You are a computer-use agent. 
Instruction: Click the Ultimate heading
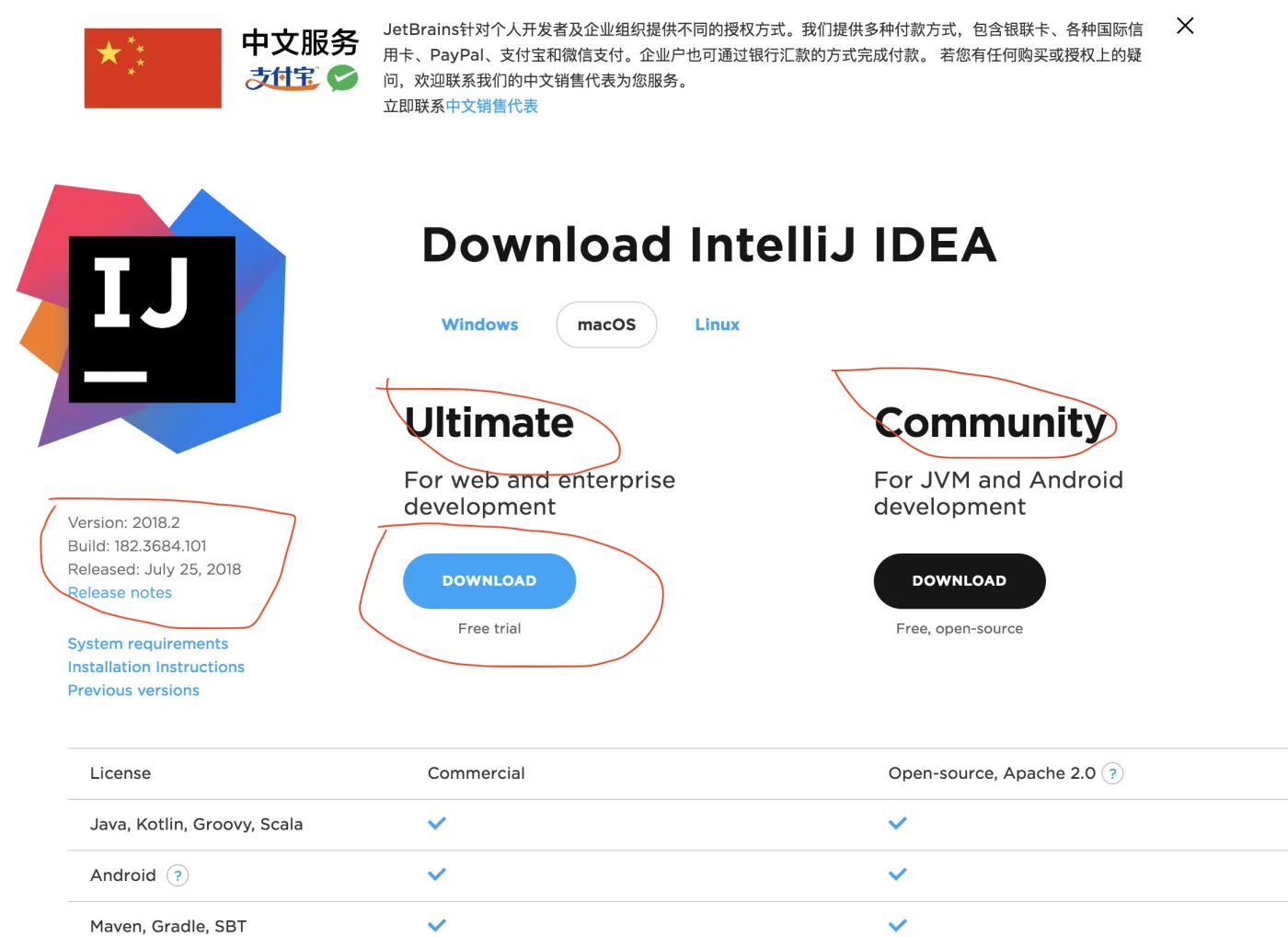click(489, 423)
